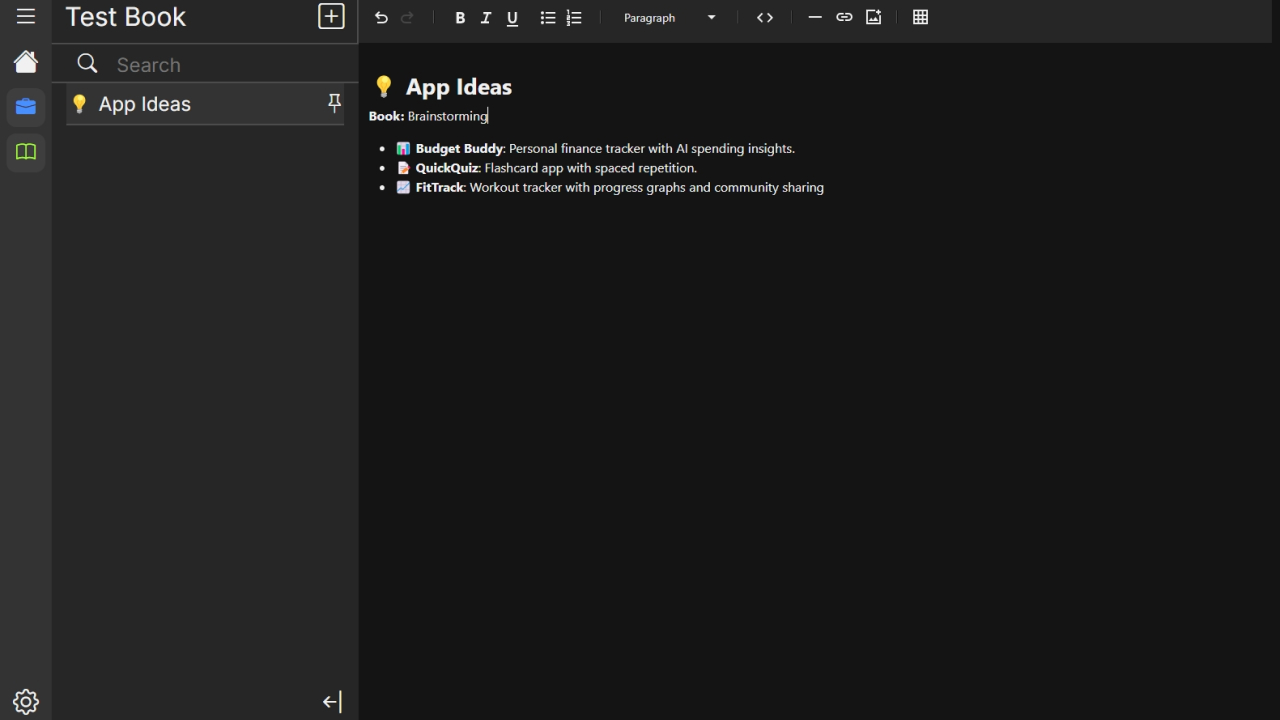This screenshot has height=720, width=1280.
Task: Collapse the sidebar panel arrow
Action: coord(332,702)
